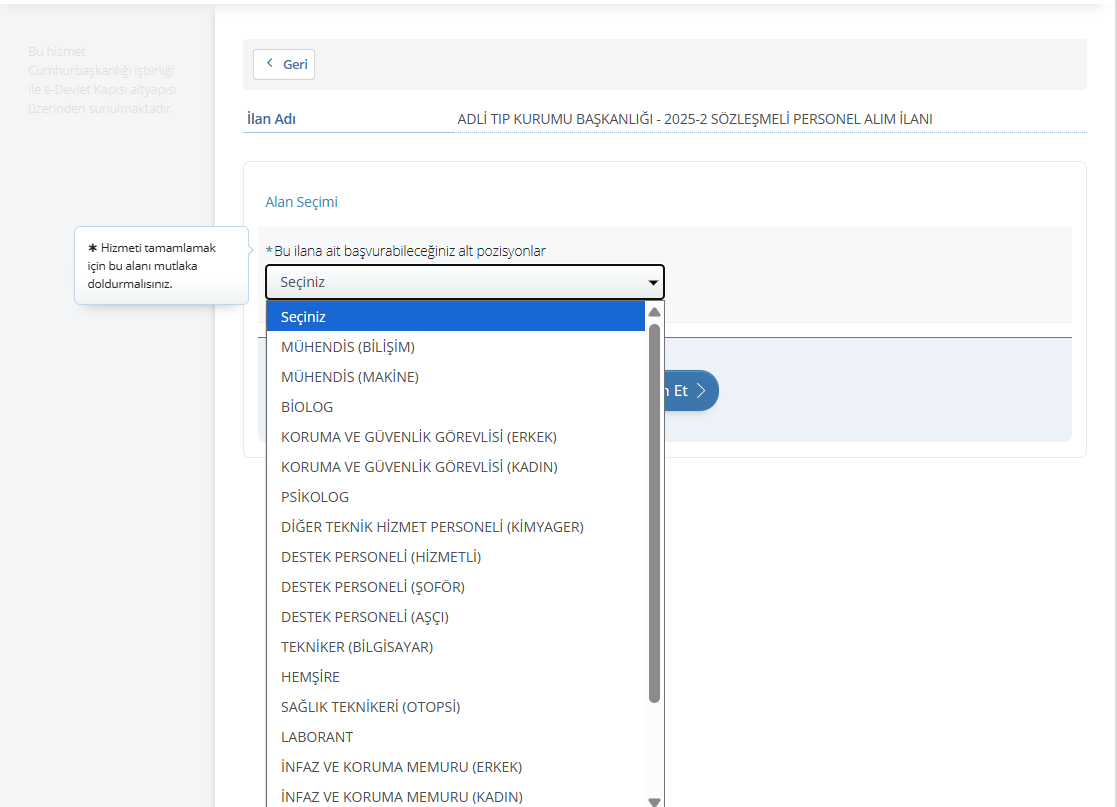Open the alt pozisyonlar Seçiniz combo box

(x=464, y=282)
